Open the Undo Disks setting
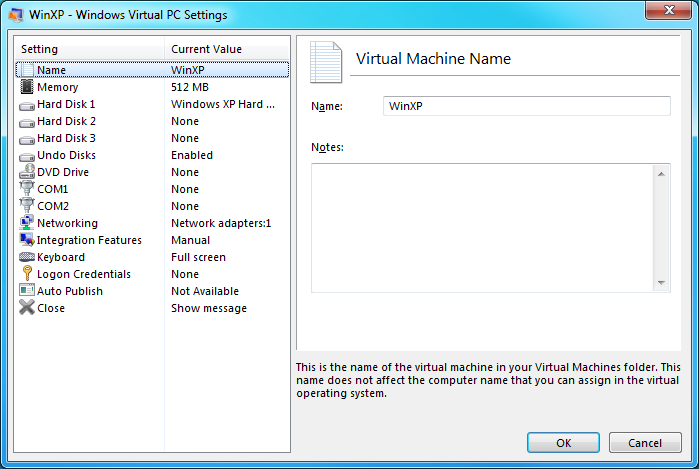The width and height of the screenshot is (699, 469). (66, 155)
